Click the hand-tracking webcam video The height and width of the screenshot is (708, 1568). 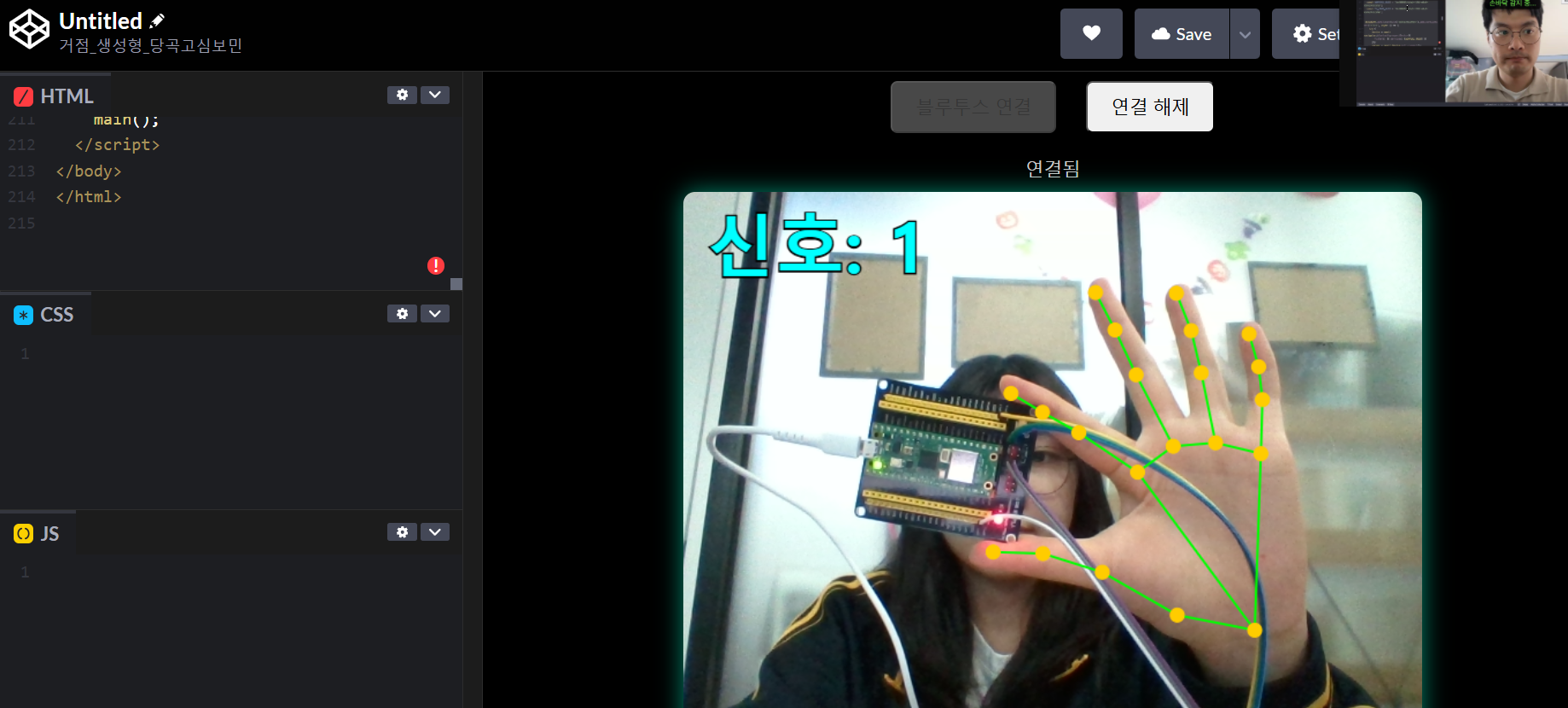[1053, 450]
